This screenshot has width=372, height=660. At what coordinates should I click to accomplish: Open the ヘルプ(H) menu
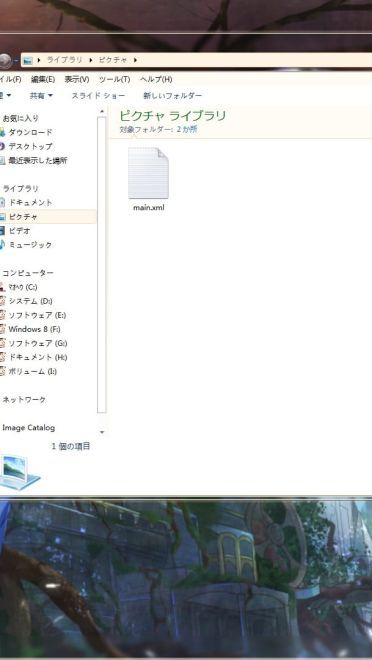[x=156, y=79]
